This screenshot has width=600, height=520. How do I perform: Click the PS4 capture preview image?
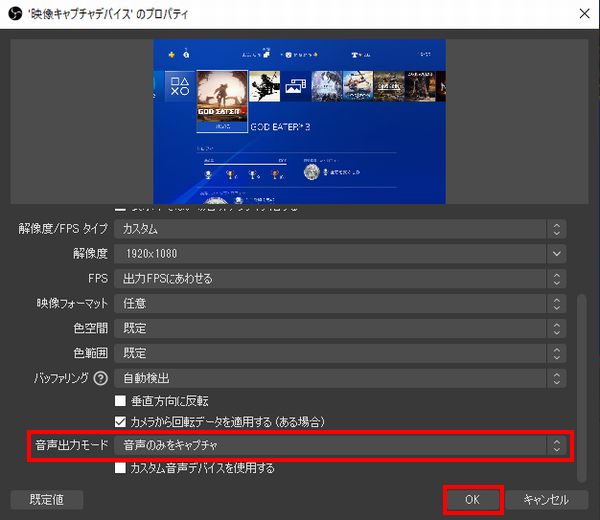coord(300,122)
